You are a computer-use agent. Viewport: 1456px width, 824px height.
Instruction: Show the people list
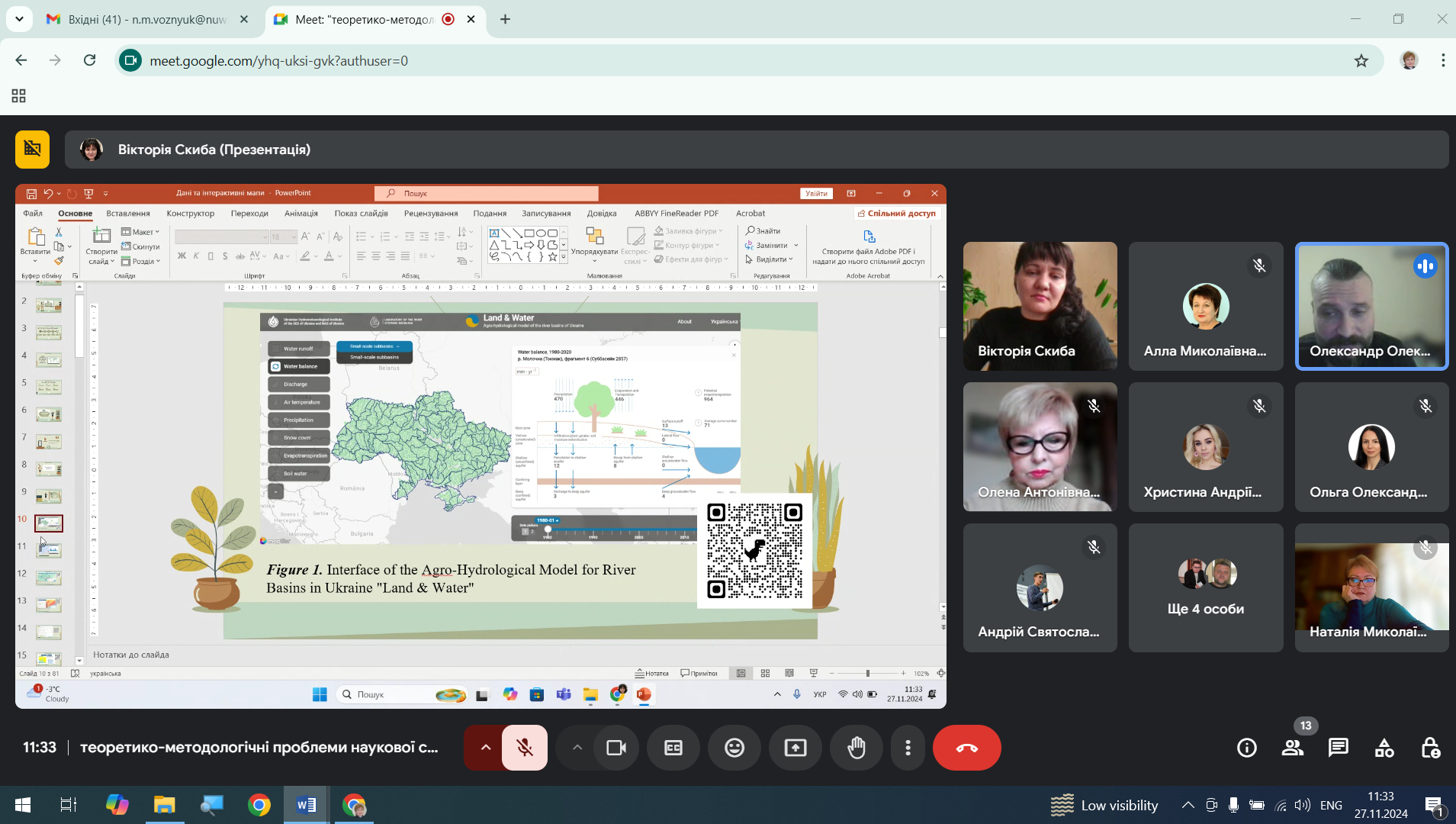point(1293,748)
